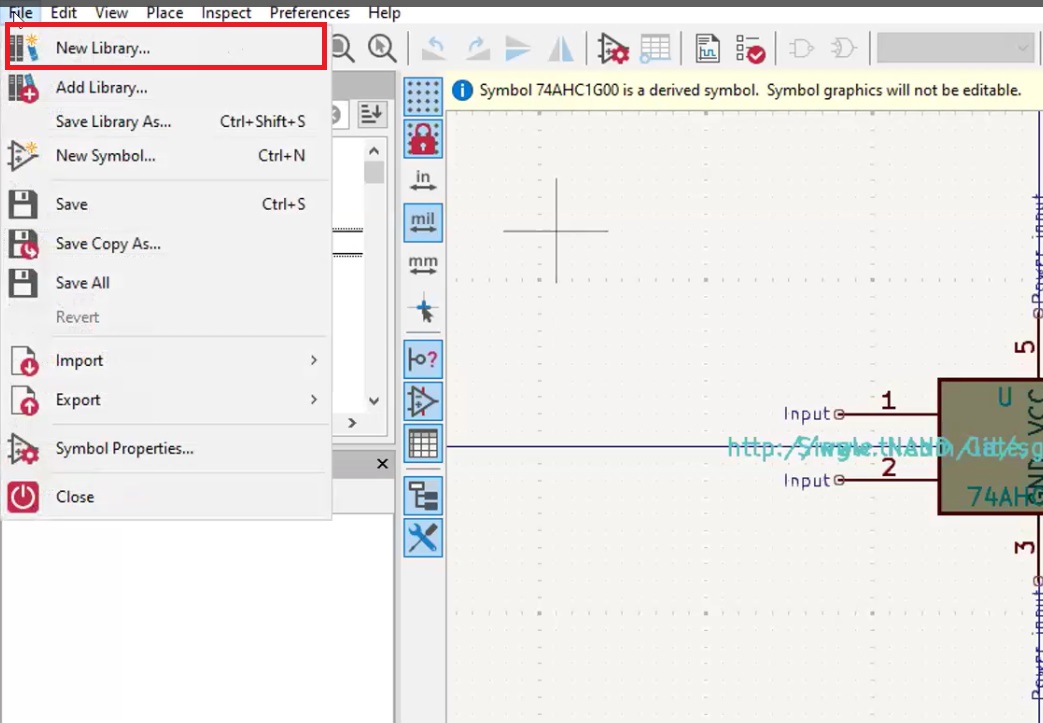
Task: Set units to millimeters
Action: (x=423, y=264)
